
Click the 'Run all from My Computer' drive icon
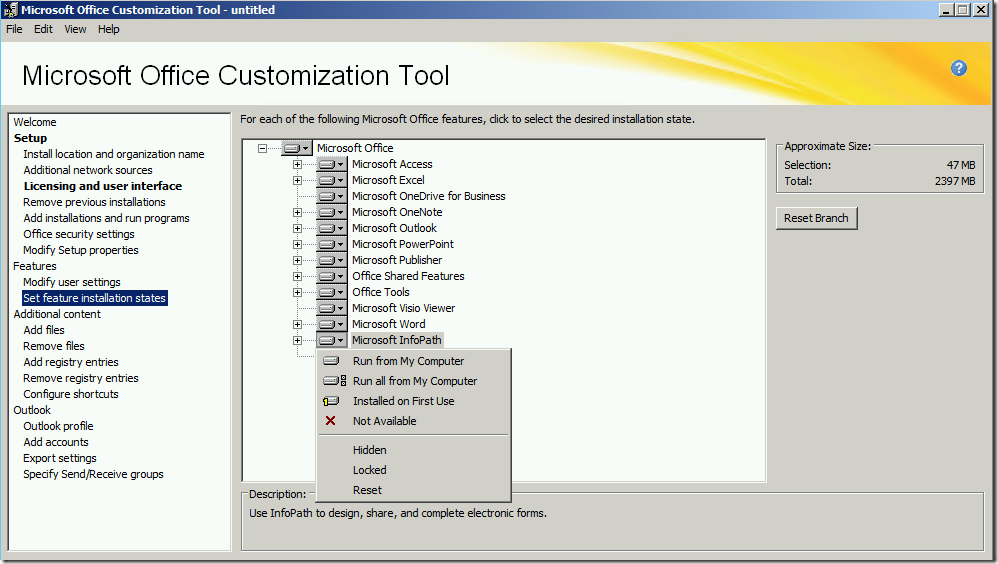[x=334, y=381]
